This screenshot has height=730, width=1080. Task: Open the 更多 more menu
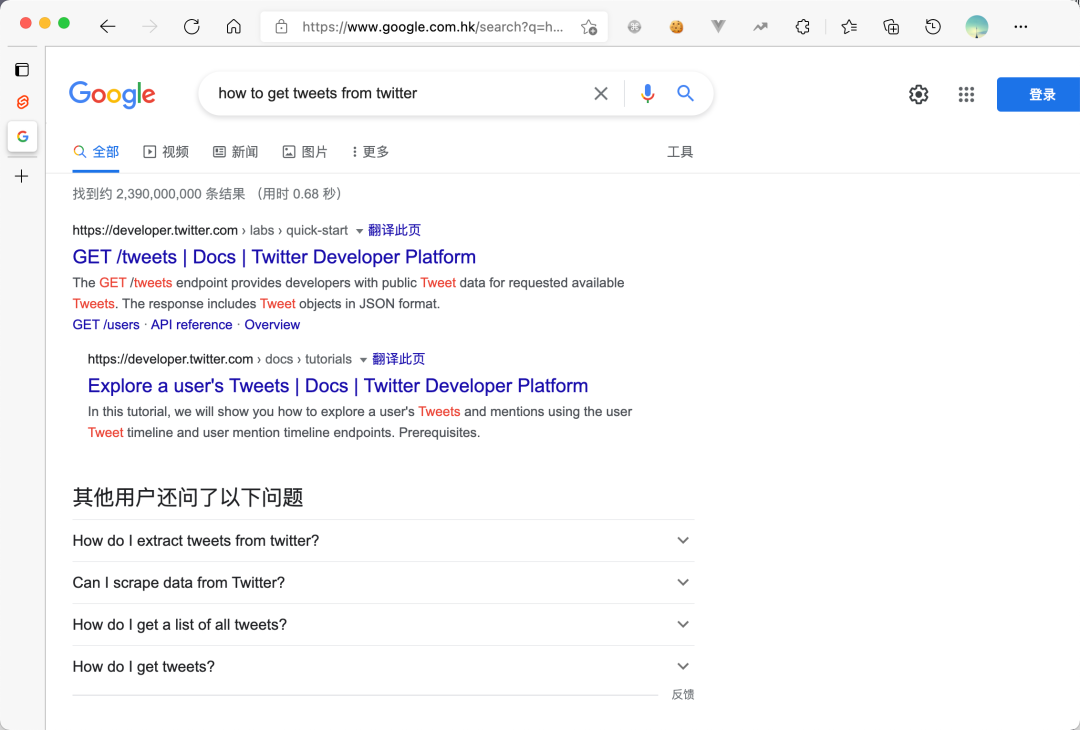(371, 152)
